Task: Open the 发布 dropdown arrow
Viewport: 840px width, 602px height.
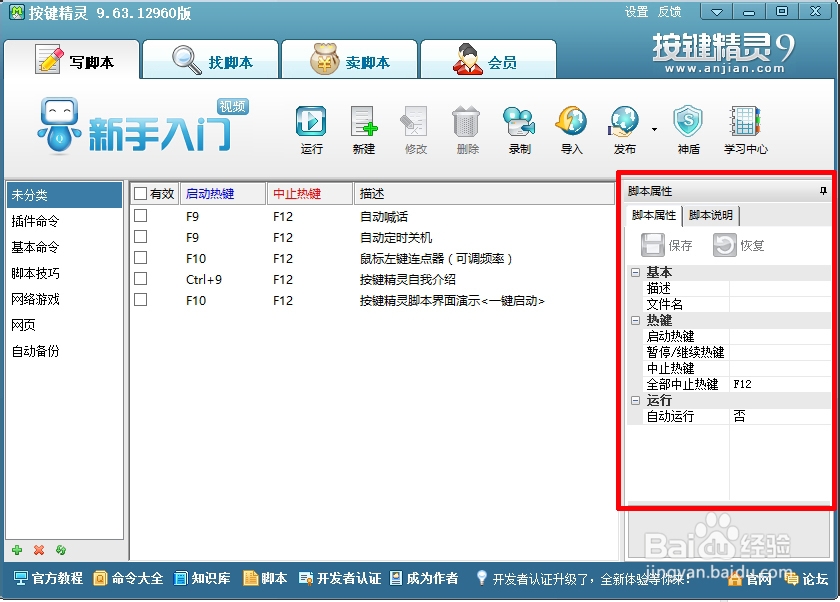Action: 654,129
